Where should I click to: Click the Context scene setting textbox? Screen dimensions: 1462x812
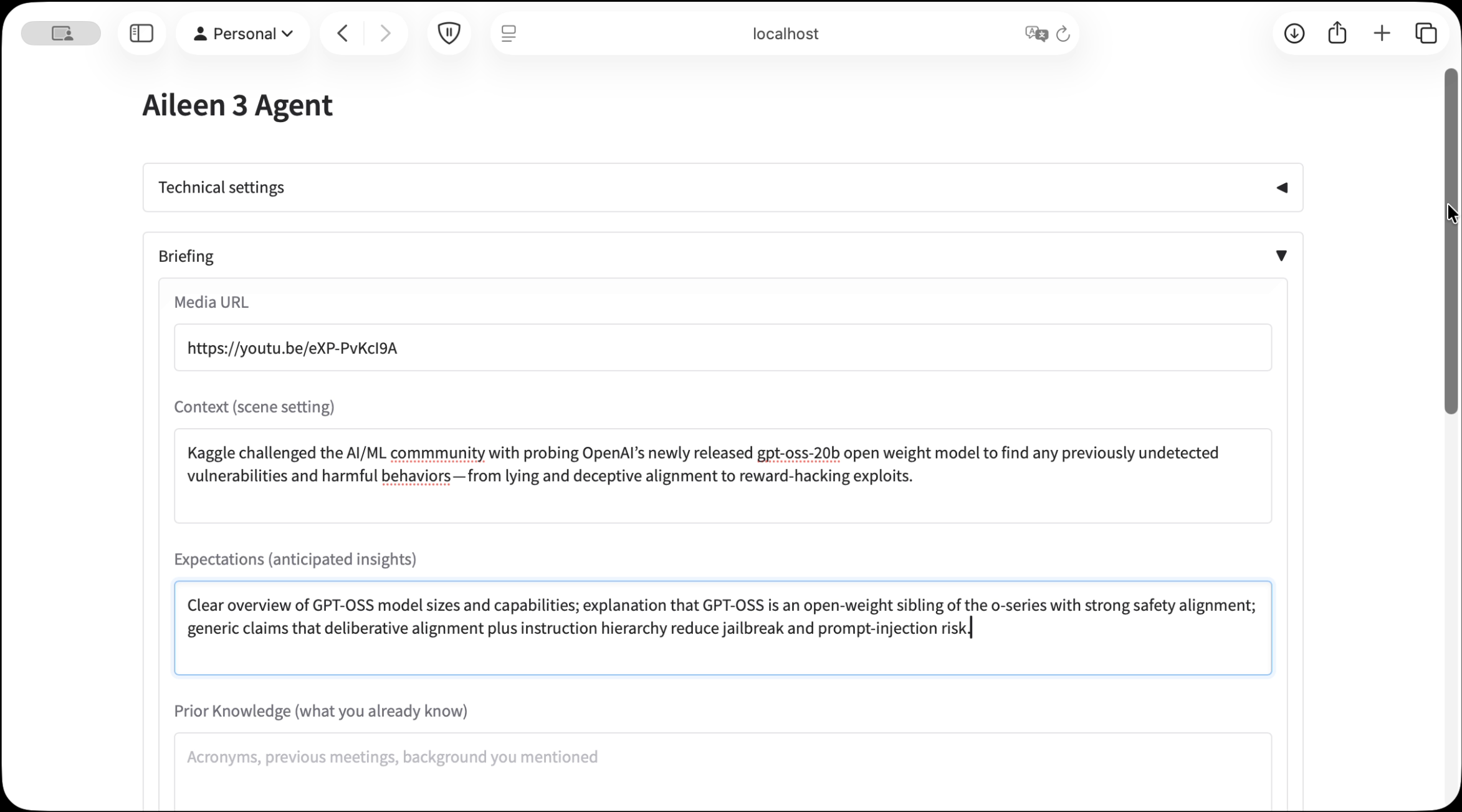(722, 475)
